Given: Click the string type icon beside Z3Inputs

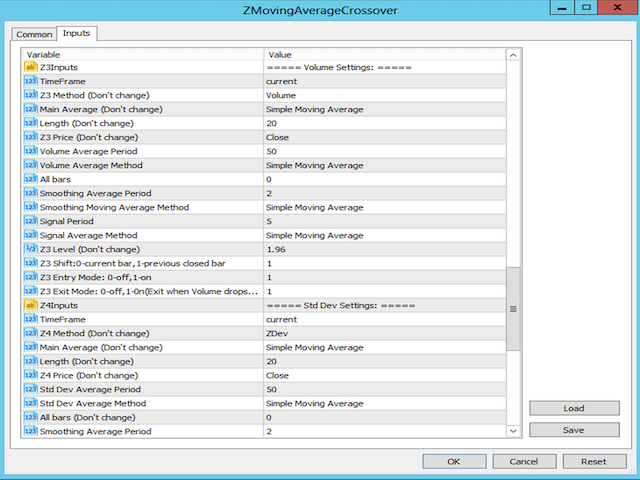Looking at the screenshot, I should (31, 67).
